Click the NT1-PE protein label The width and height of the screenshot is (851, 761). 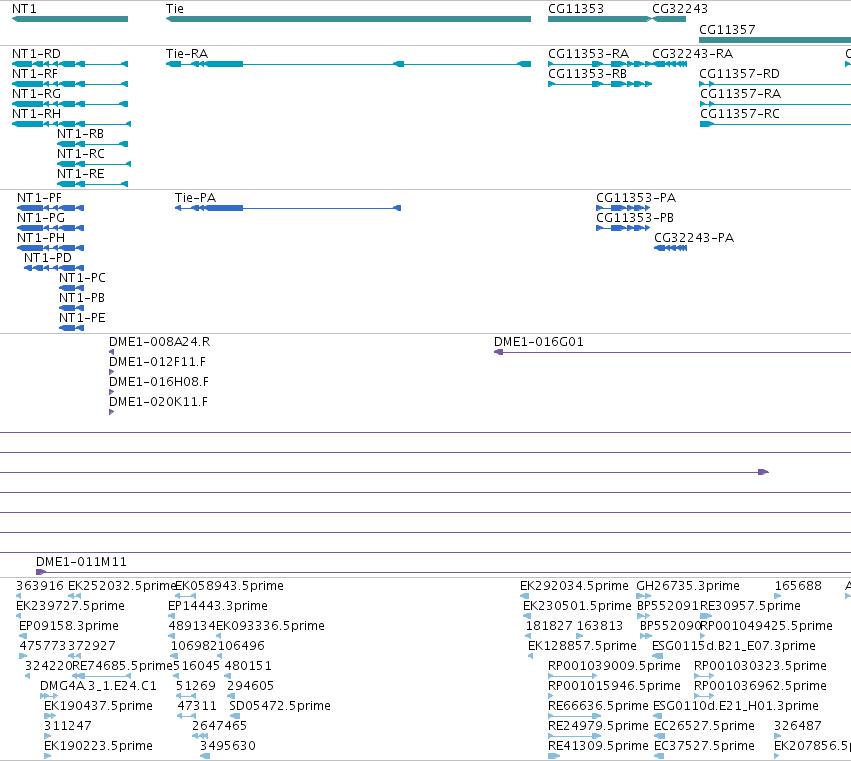(82, 319)
